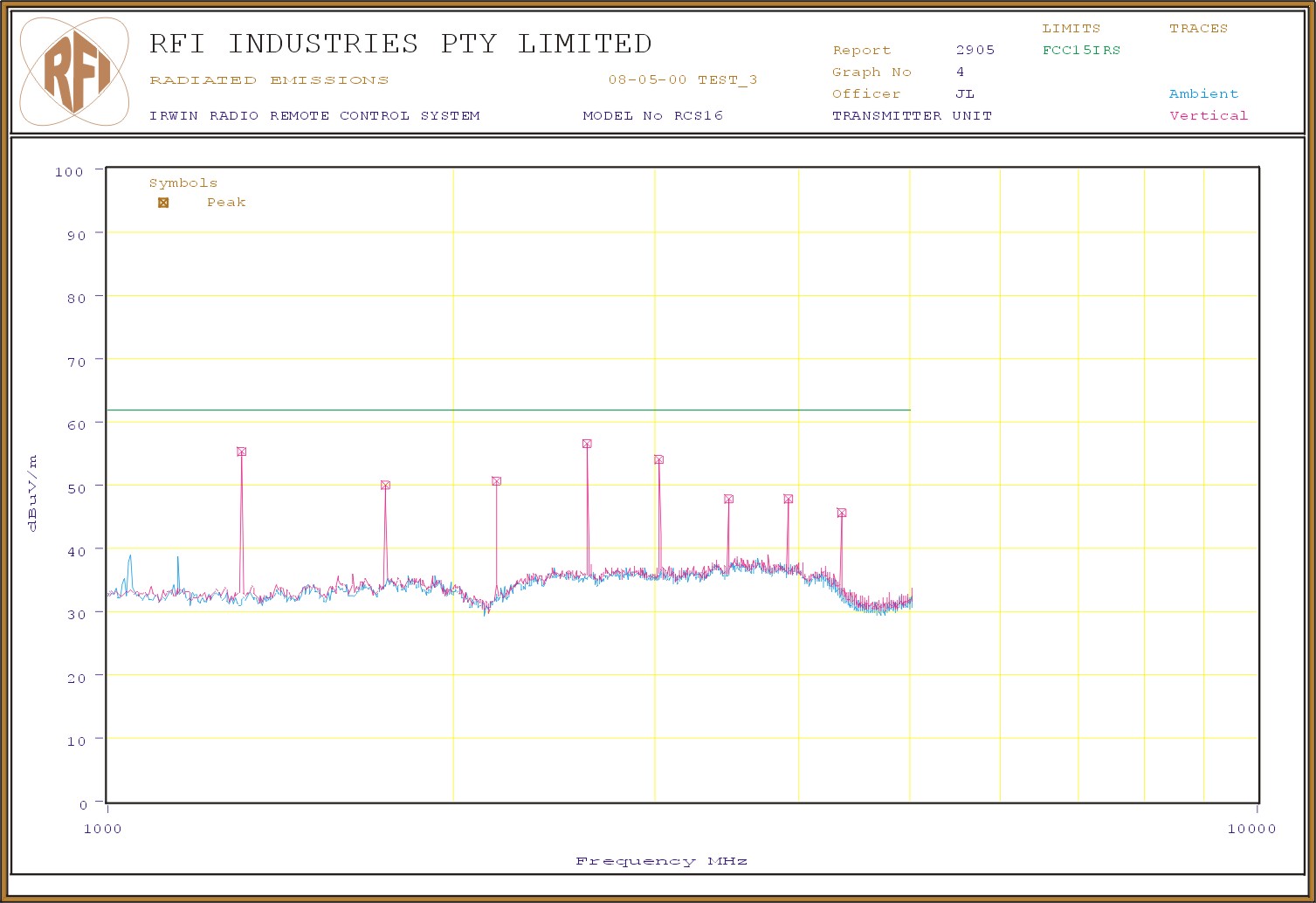The height and width of the screenshot is (903, 1316).
Task: Select the tallest peak marker on the graph
Action: click(587, 444)
